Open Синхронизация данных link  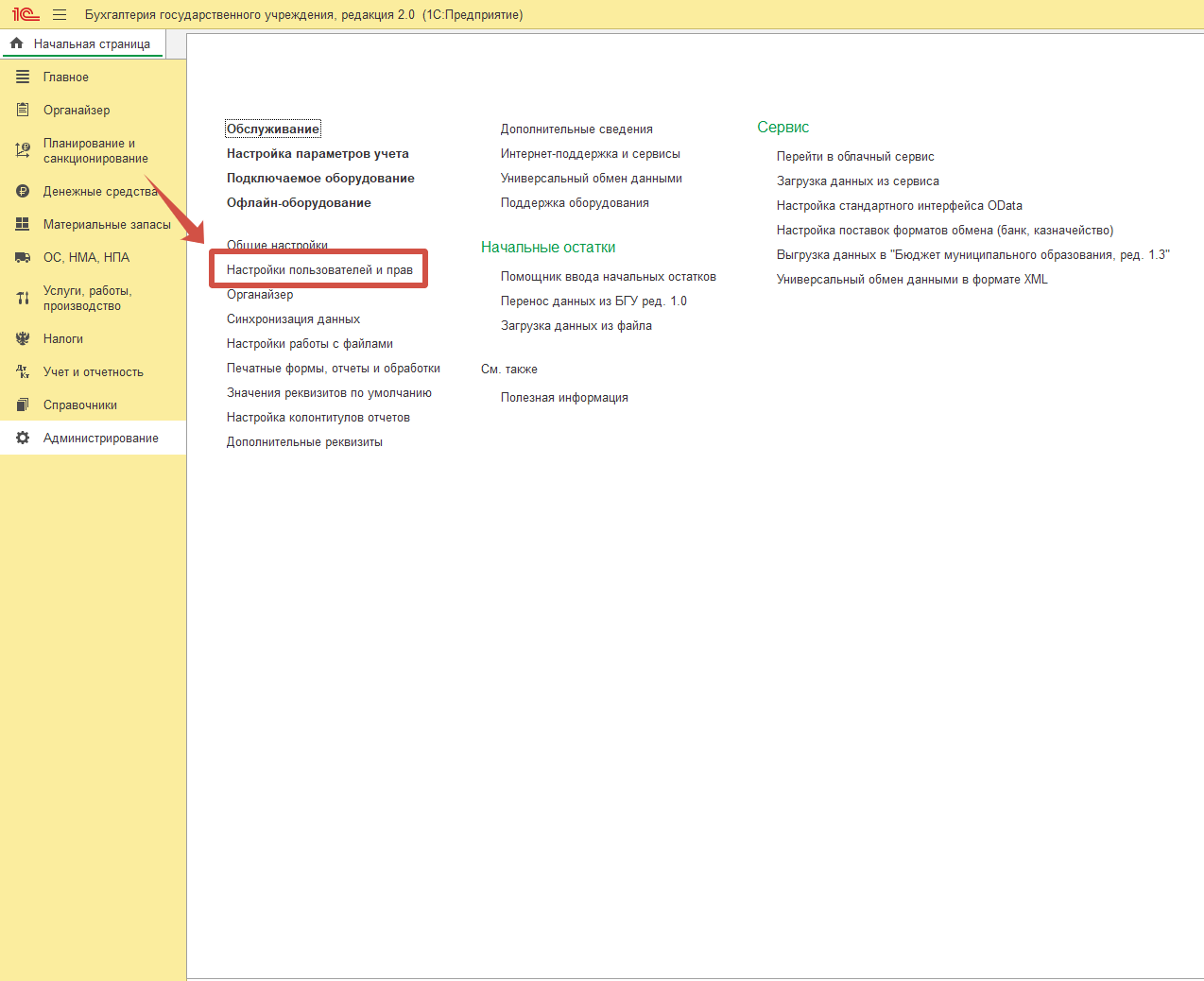pyautogui.click(x=293, y=318)
